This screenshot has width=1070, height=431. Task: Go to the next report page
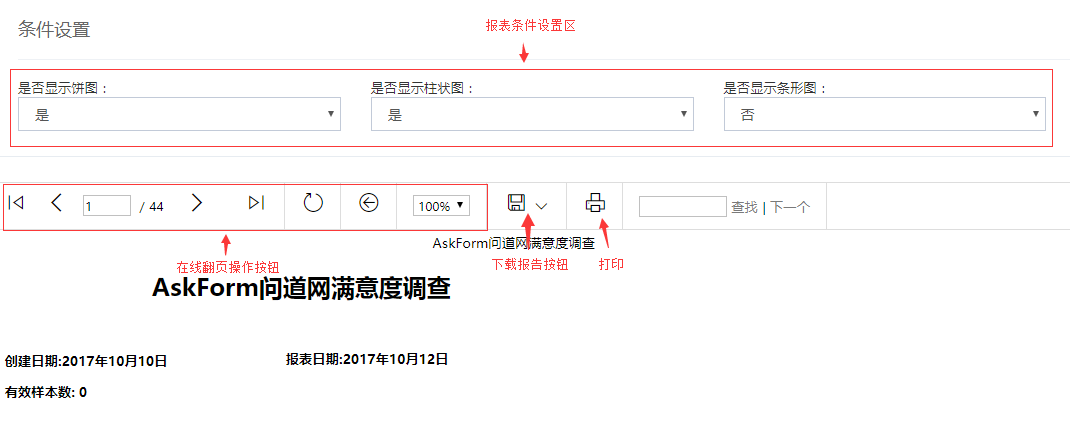pyautogui.click(x=197, y=203)
